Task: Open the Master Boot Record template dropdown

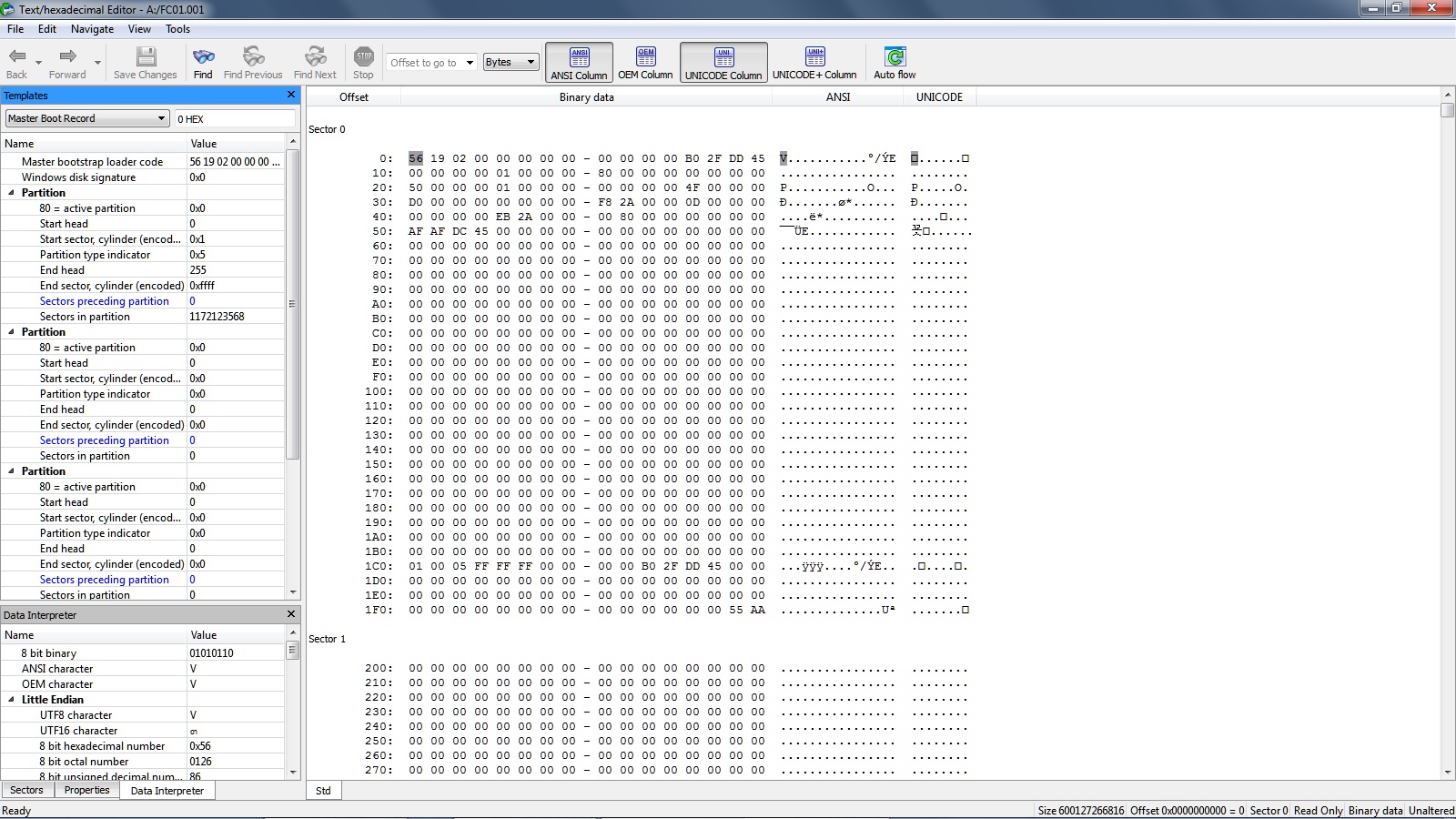Action: tap(87, 118)
